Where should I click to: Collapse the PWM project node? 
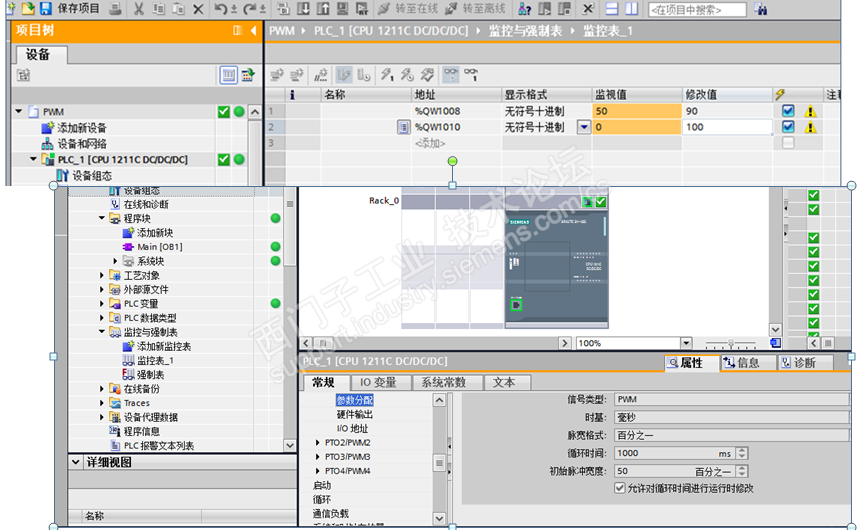pos(19,111)
